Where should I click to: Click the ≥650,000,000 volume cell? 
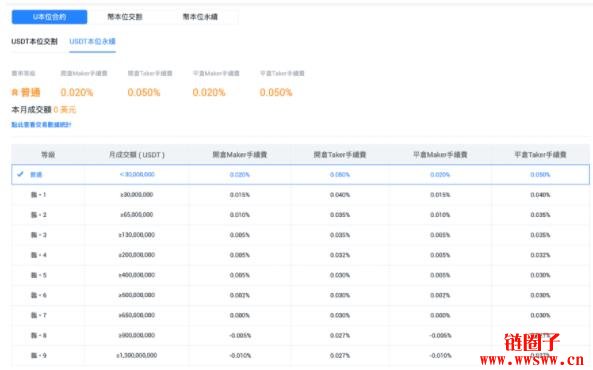(137, 315)
